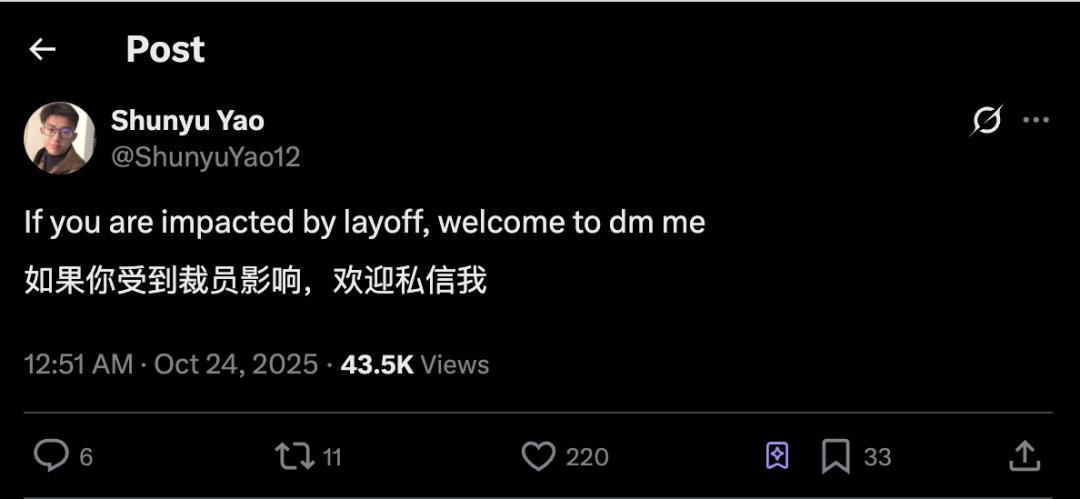Click the Shunyu Yao display name
Image resolution: width=1080 pixels, height=499 pixels.
pos(187,121)
